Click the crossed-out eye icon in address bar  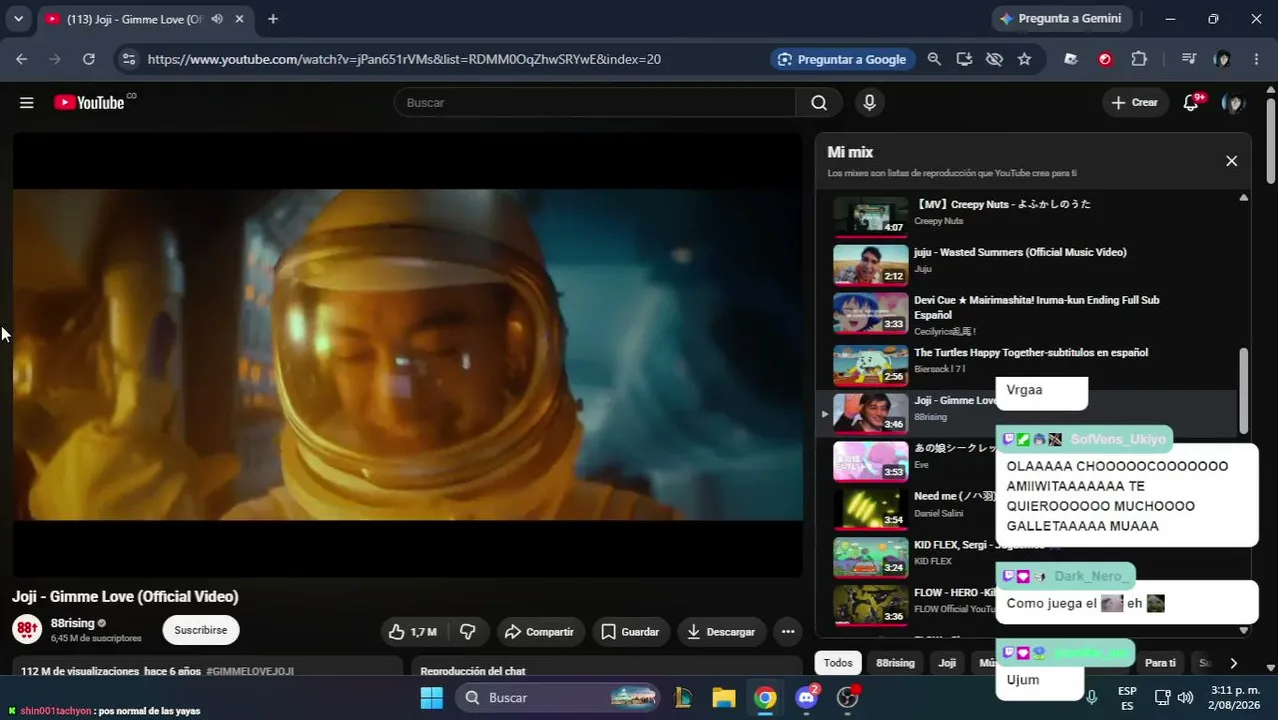pyautogui.click(x=994, y=59)
